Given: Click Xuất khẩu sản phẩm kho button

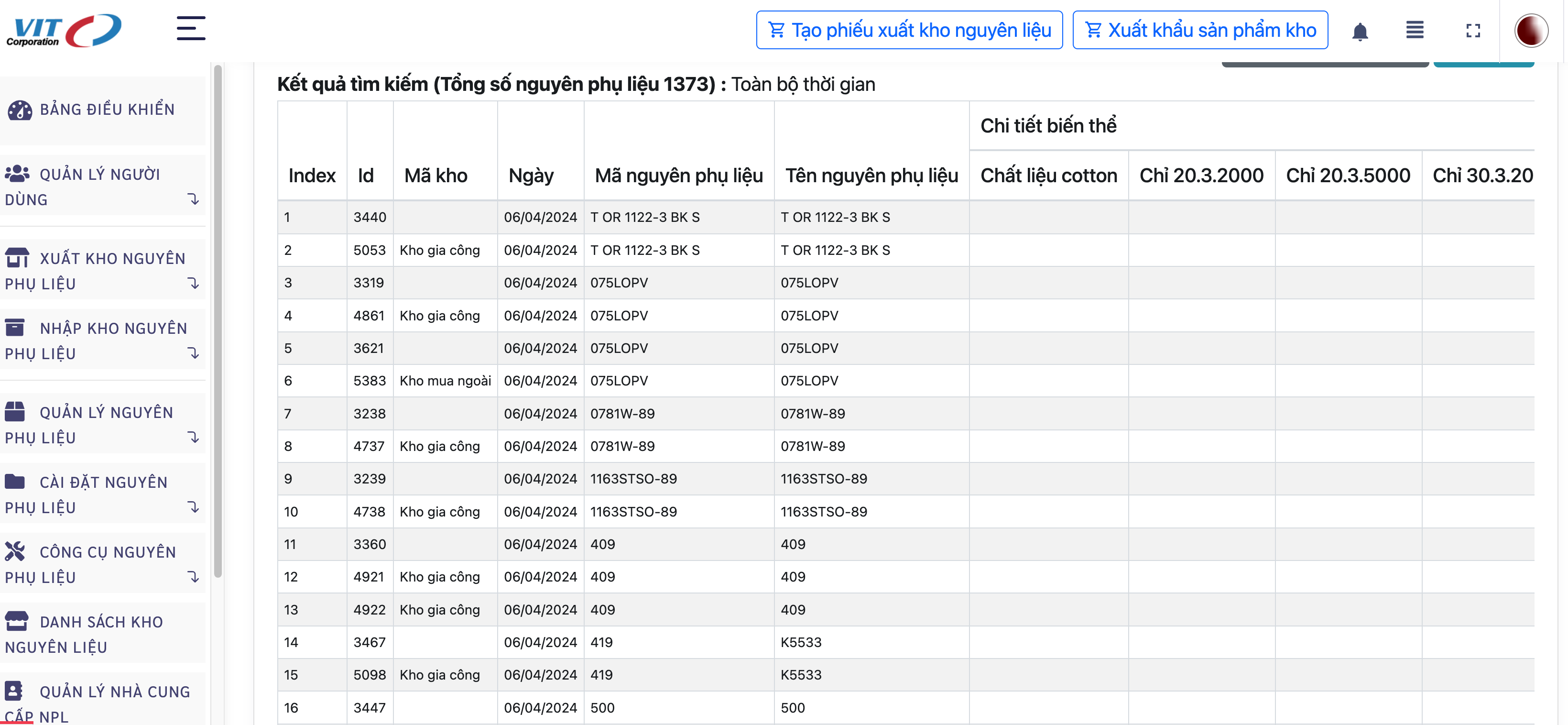Looking at the screenshot, I should (x=1200, y=31).
